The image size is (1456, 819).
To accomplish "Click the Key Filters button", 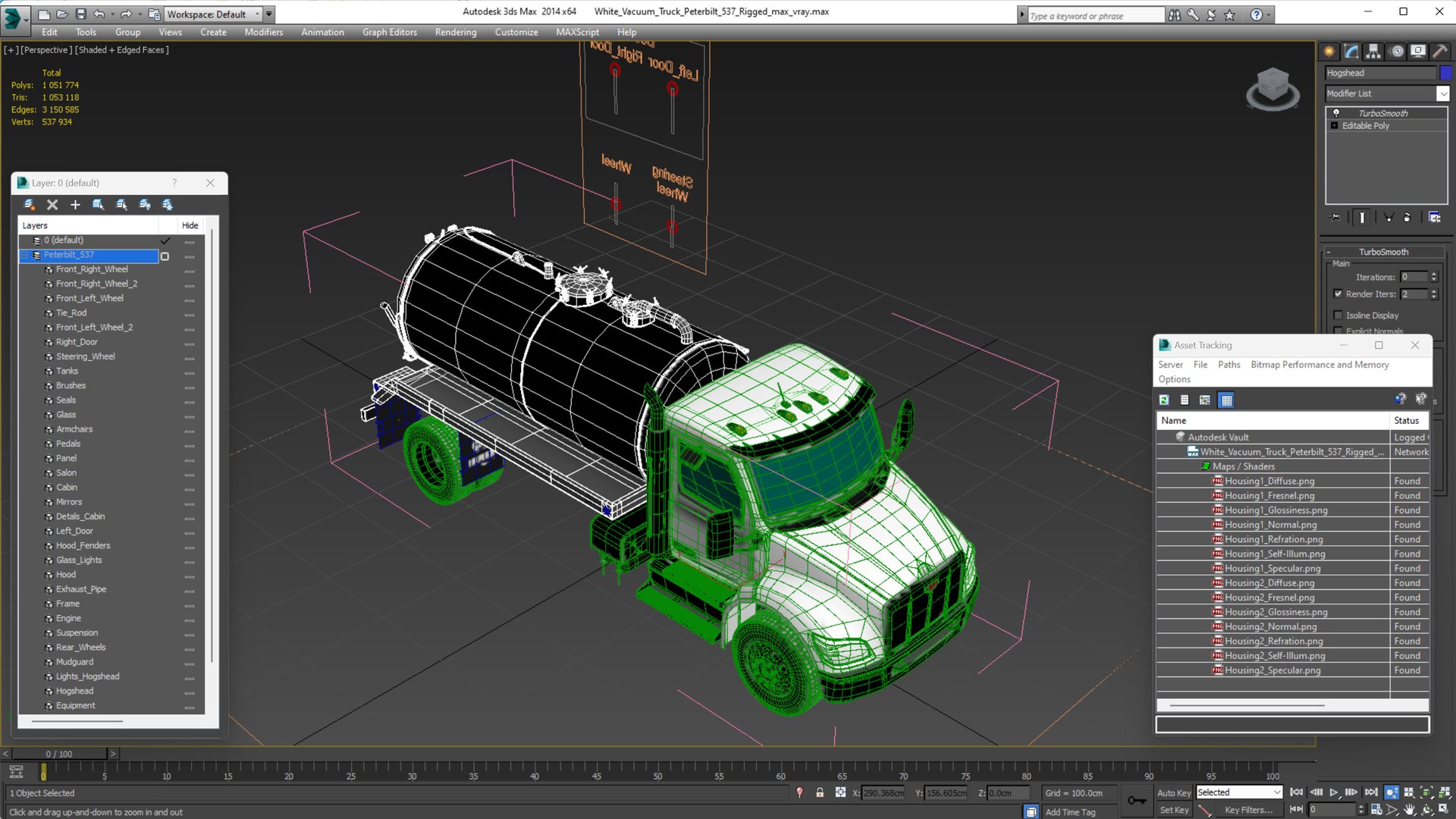I will click(1248, 810).
